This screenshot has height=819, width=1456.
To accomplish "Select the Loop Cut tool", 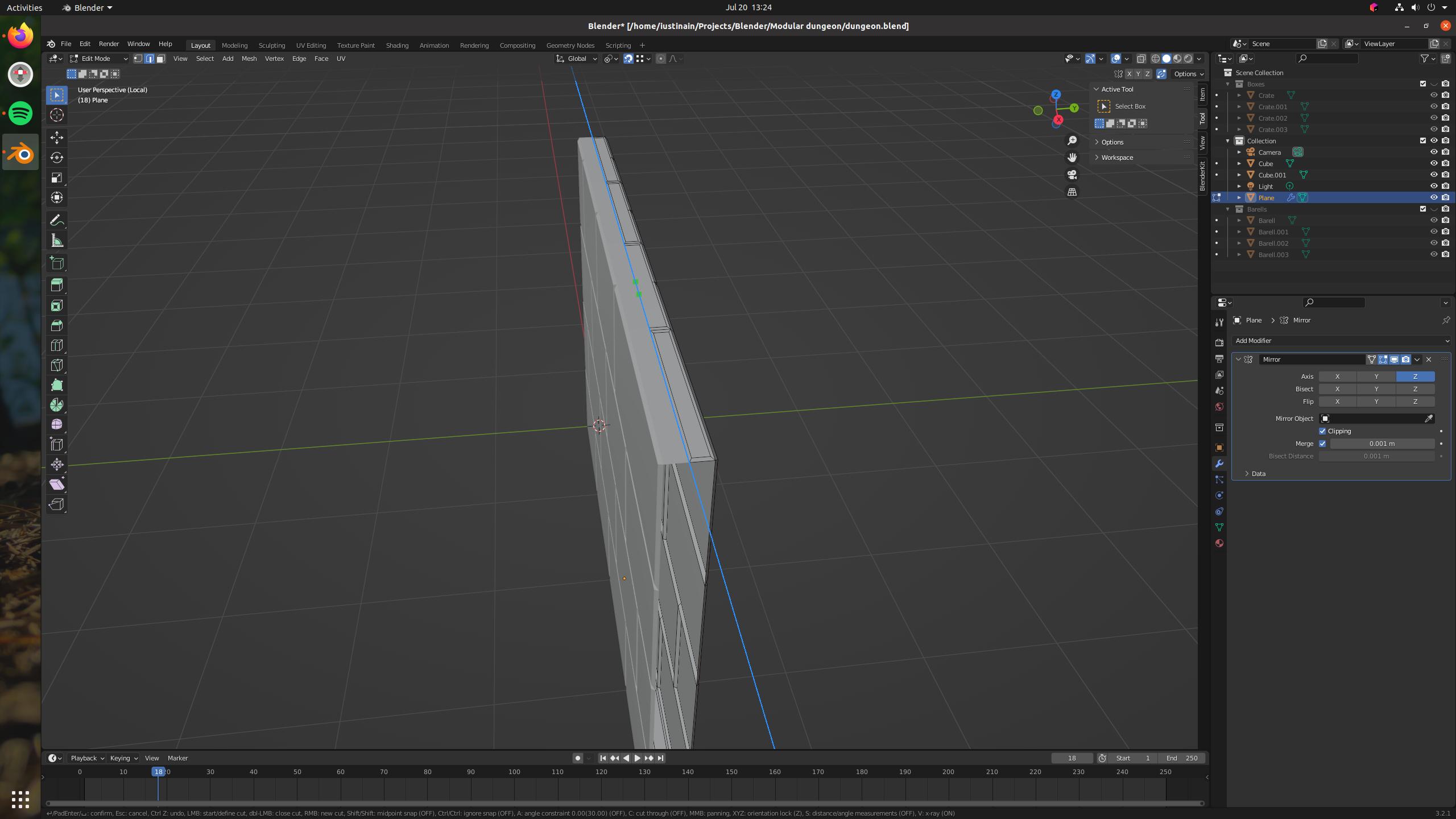I will 56,345.
